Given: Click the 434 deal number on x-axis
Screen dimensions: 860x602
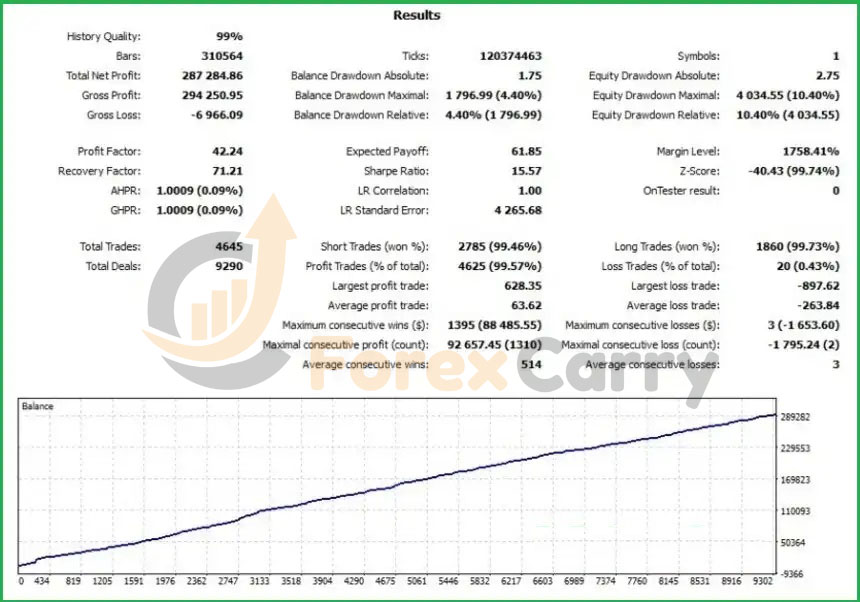Looking at the screenshot, I should click(x=42, y=581).
